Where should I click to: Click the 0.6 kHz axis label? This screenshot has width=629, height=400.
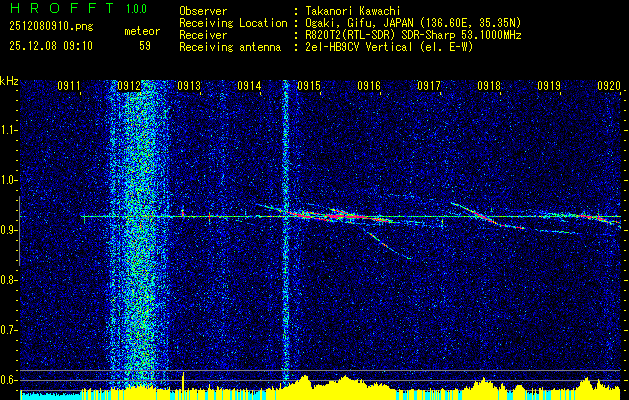(8, 380)
